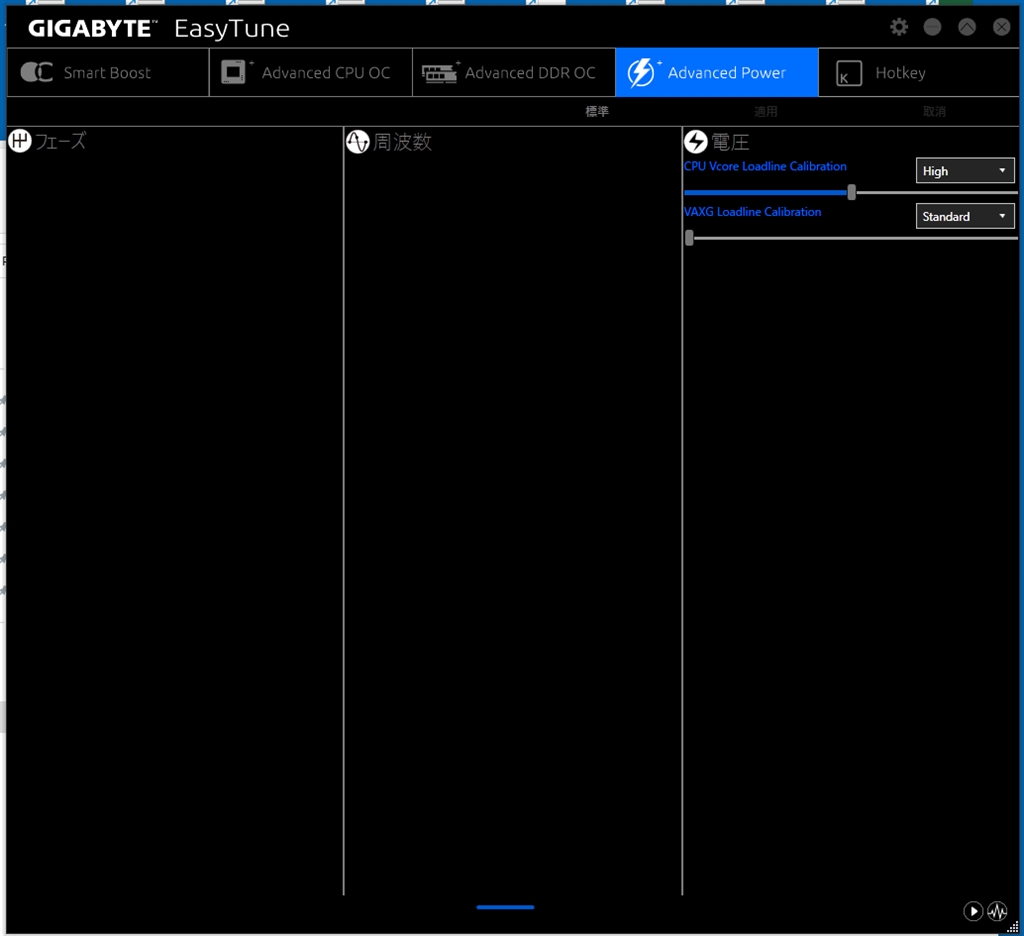Click the 取消 cancel button
Viewport: 1024px width, 936px height.
click(934, 112)
